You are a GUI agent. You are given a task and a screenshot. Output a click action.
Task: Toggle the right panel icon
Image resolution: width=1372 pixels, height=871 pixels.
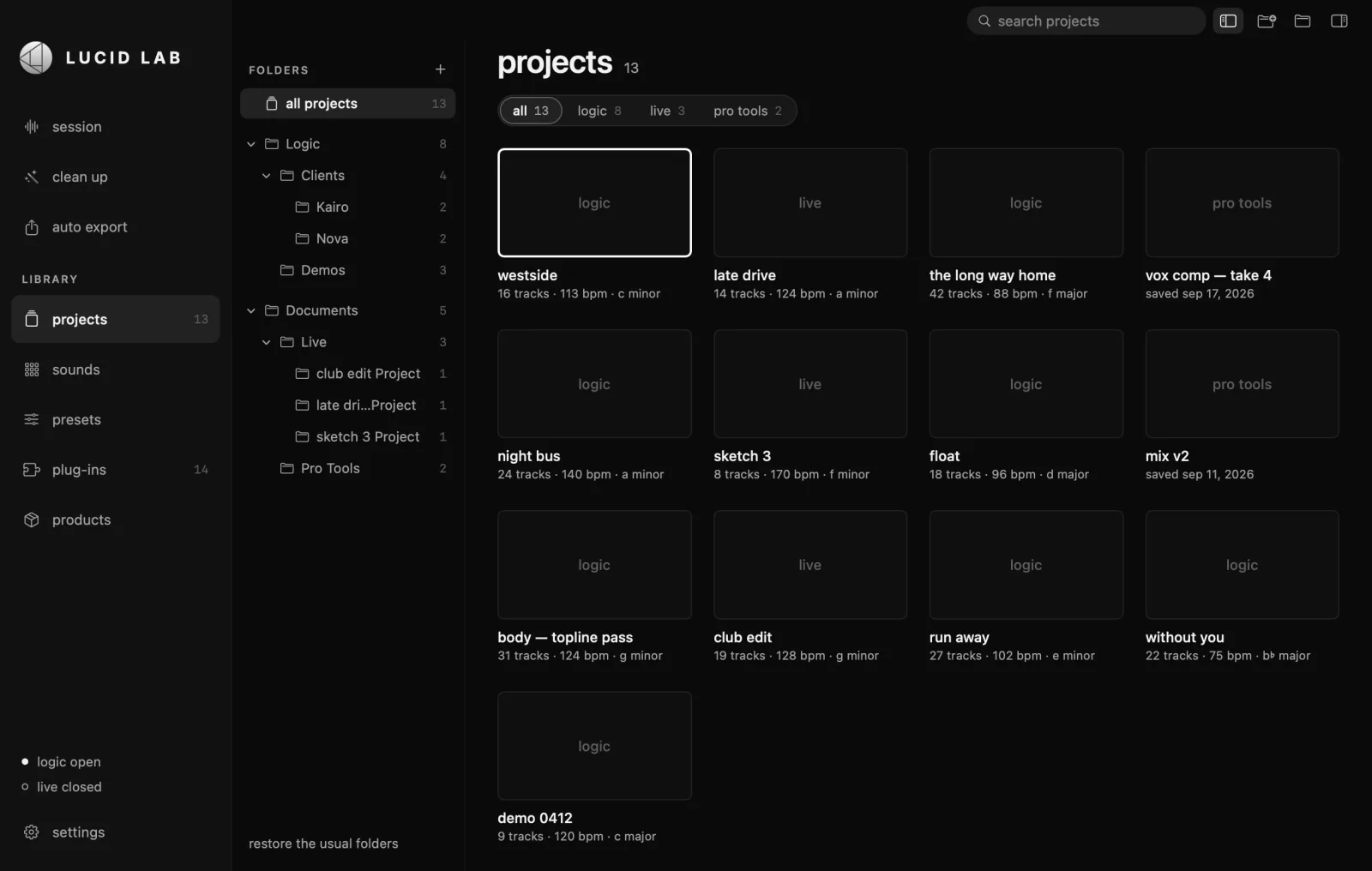pyautogui.click(x=1339, y=21)
